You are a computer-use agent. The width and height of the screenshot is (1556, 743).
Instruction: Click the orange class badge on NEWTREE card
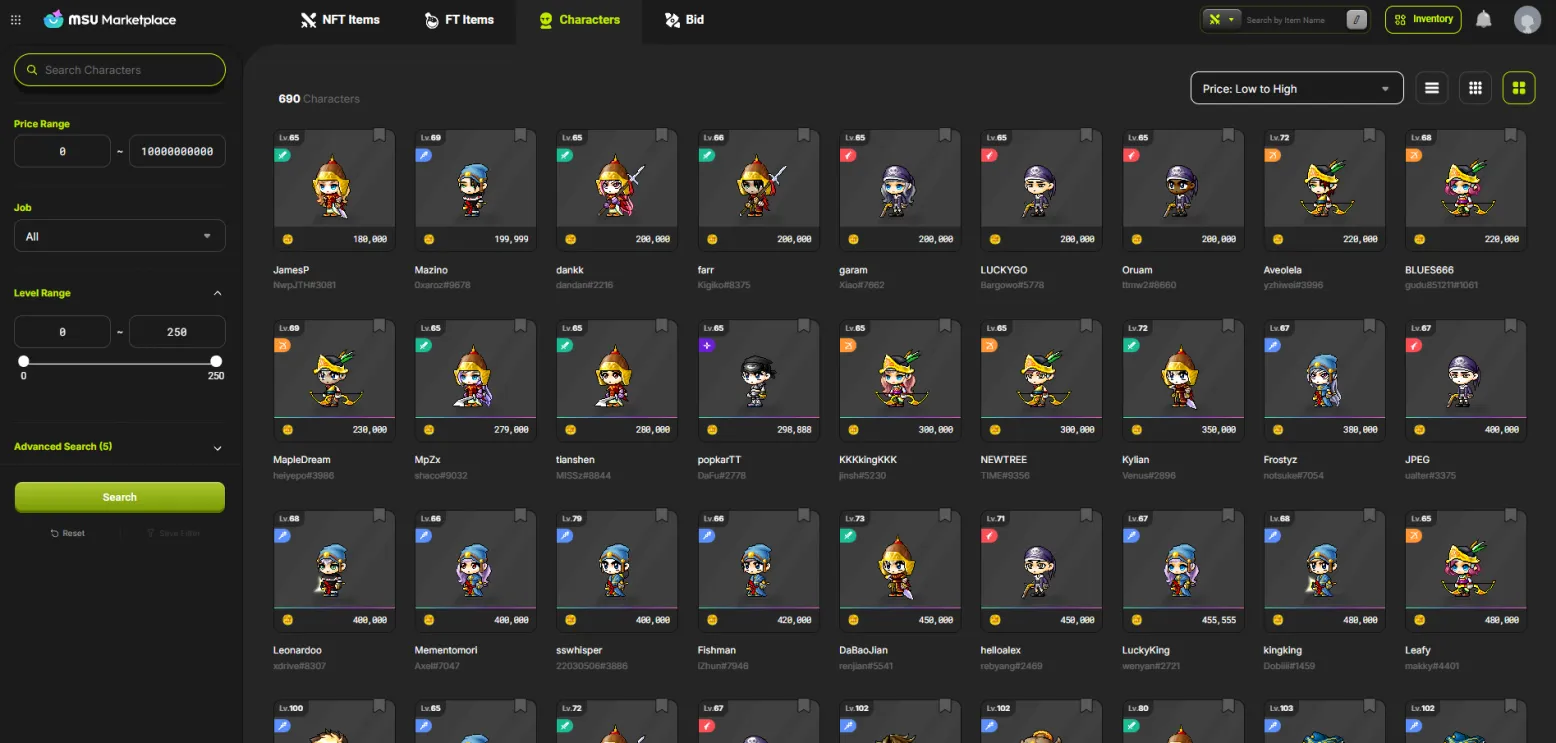click(x=990, y=345)
